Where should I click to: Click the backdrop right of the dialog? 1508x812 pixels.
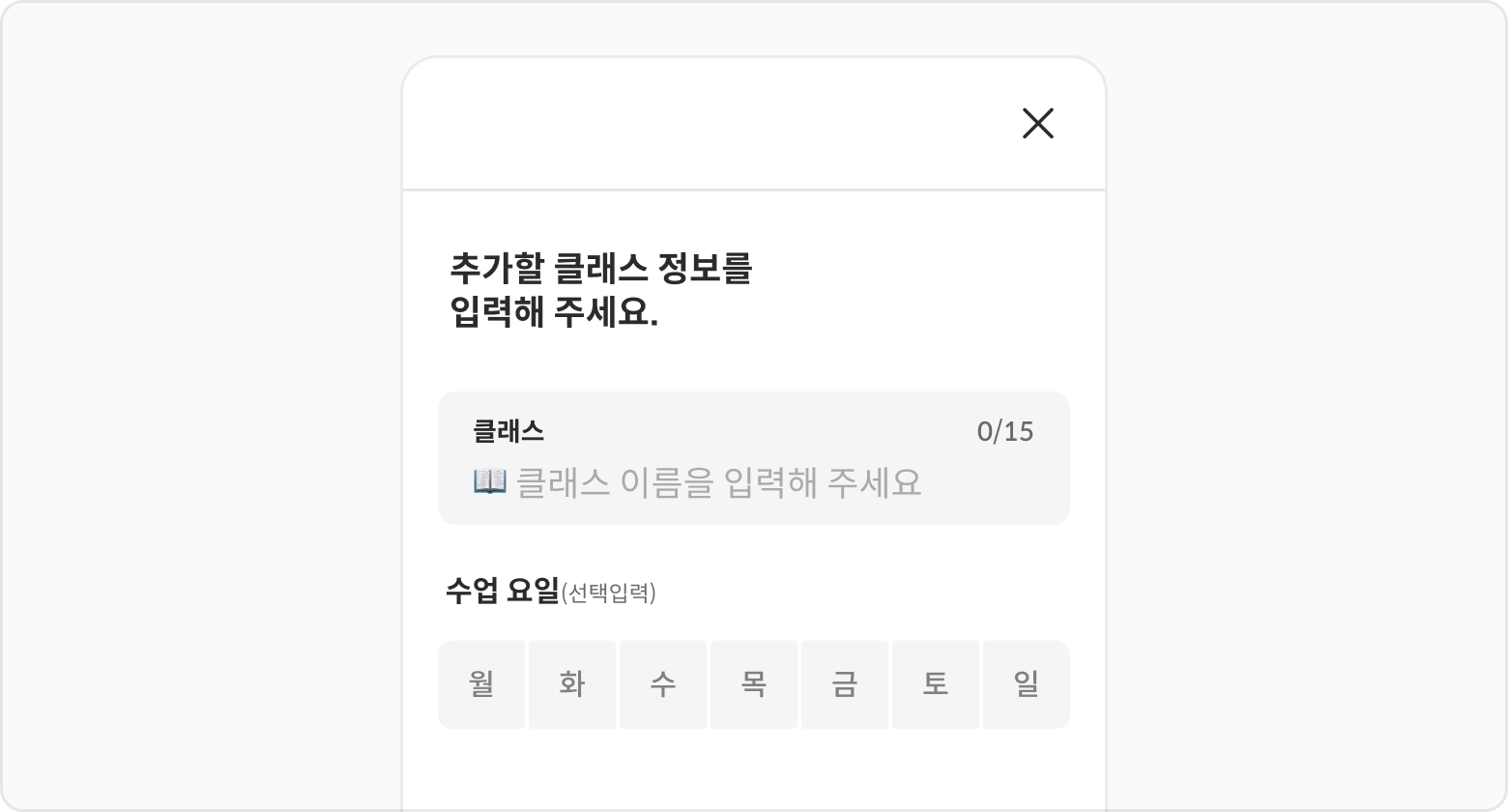tap(1305, 406)
